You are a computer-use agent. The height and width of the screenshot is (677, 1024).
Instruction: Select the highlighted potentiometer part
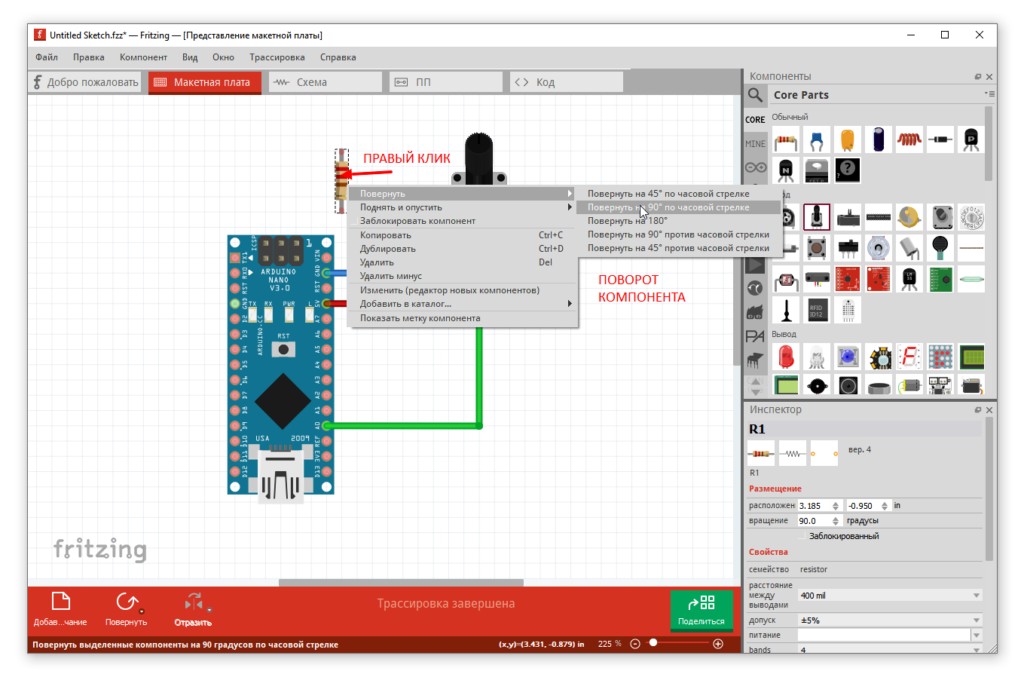[x=816, y=217]
